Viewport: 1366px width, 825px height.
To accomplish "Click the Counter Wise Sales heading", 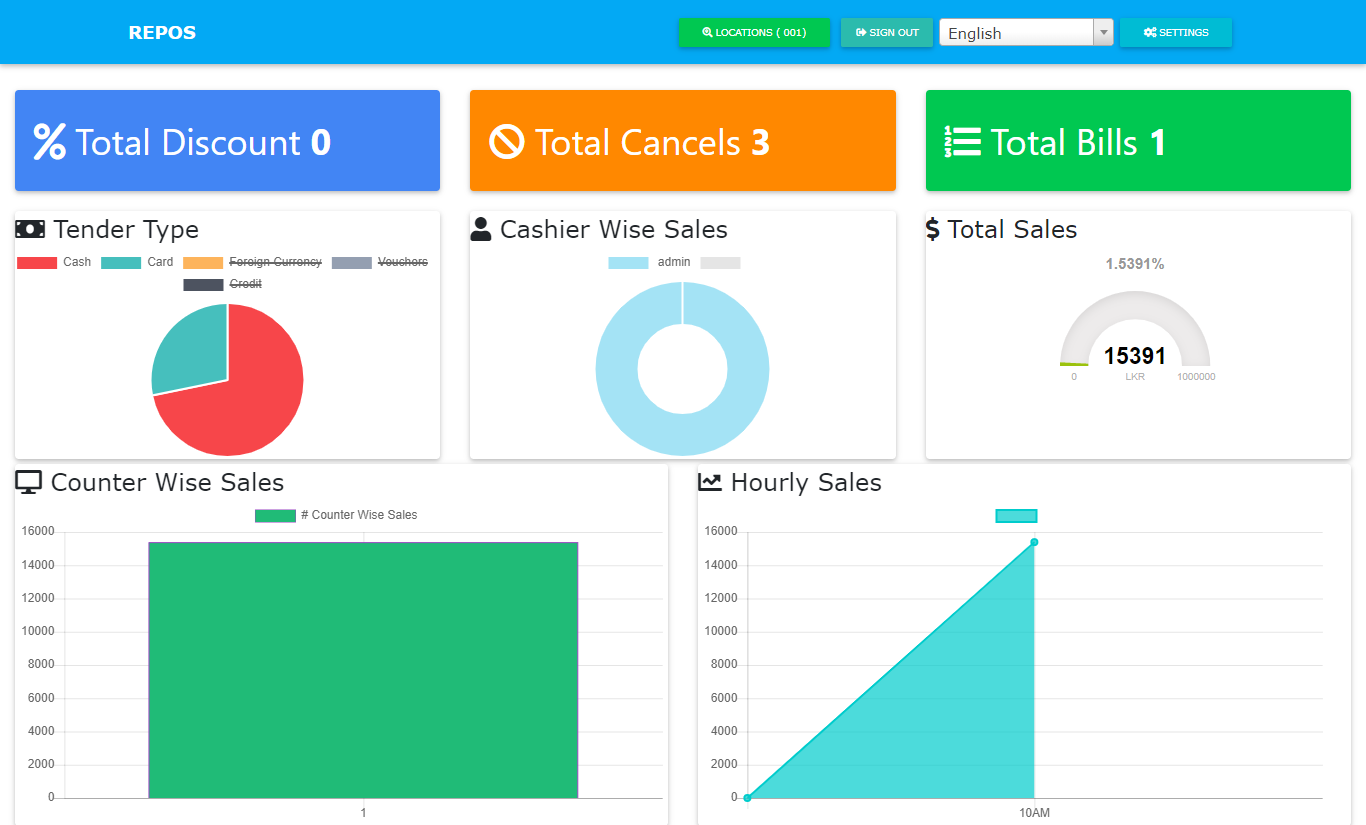I will (167, 482).
